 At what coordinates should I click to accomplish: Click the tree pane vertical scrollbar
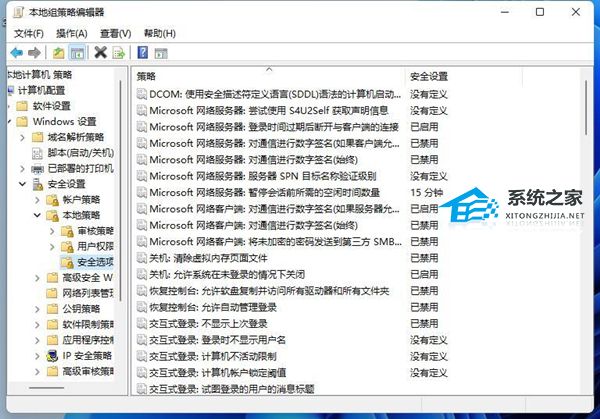click(121, 190)
